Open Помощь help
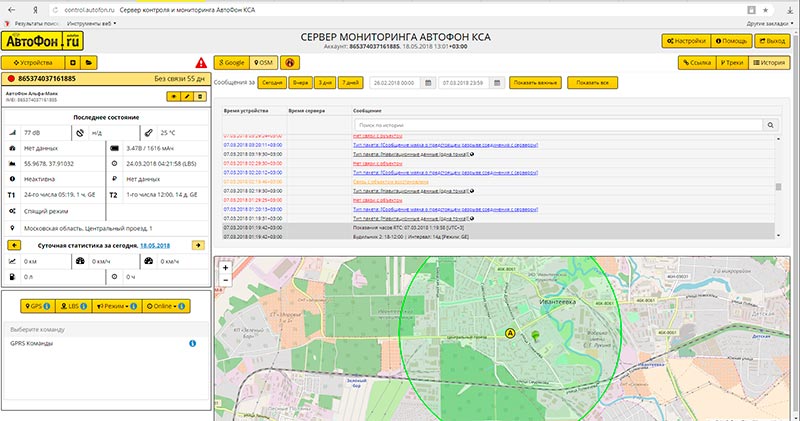This screenshot has height=421, width=800. click(x=731, y=41)
